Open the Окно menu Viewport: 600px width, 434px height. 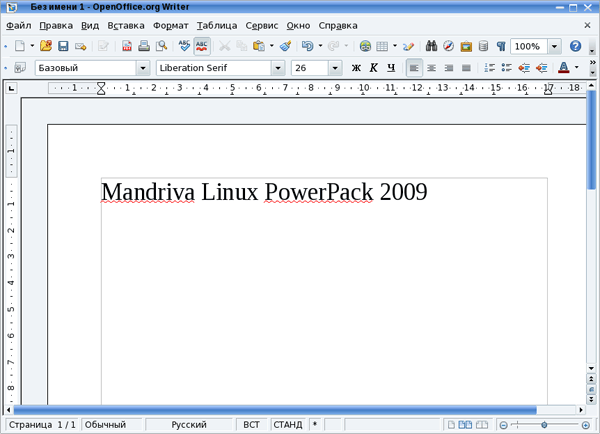(298, 26)
